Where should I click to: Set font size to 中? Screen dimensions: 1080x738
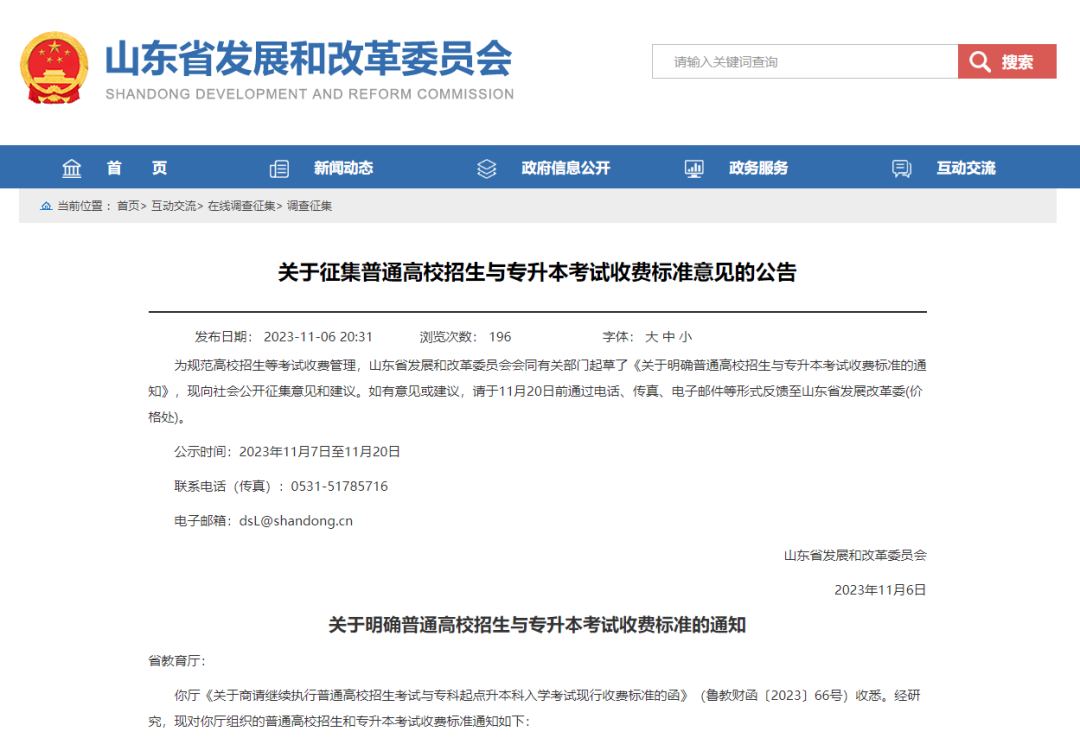coord(668,337)
